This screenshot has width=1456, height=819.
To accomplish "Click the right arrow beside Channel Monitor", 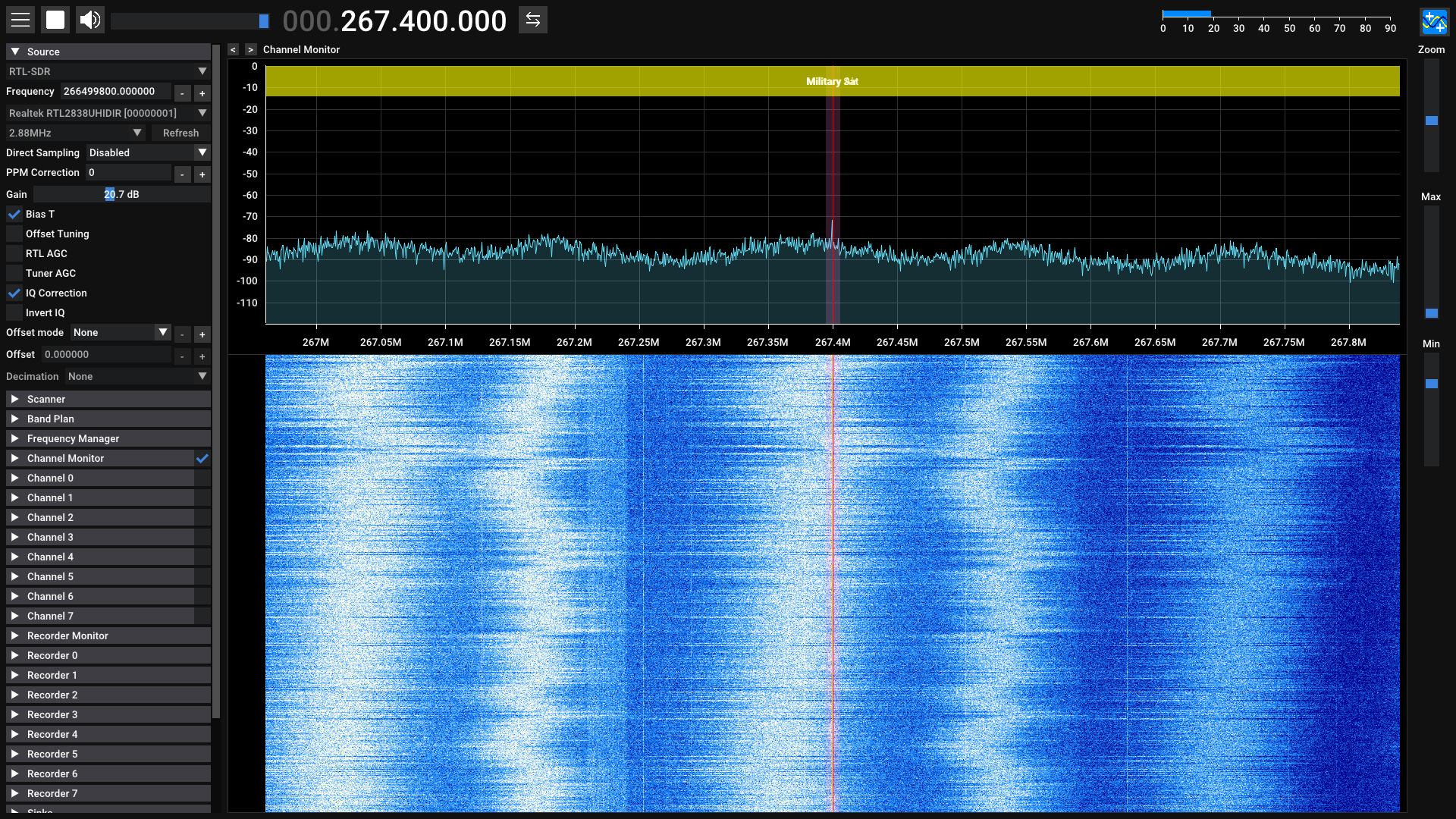I will point(251,49).
